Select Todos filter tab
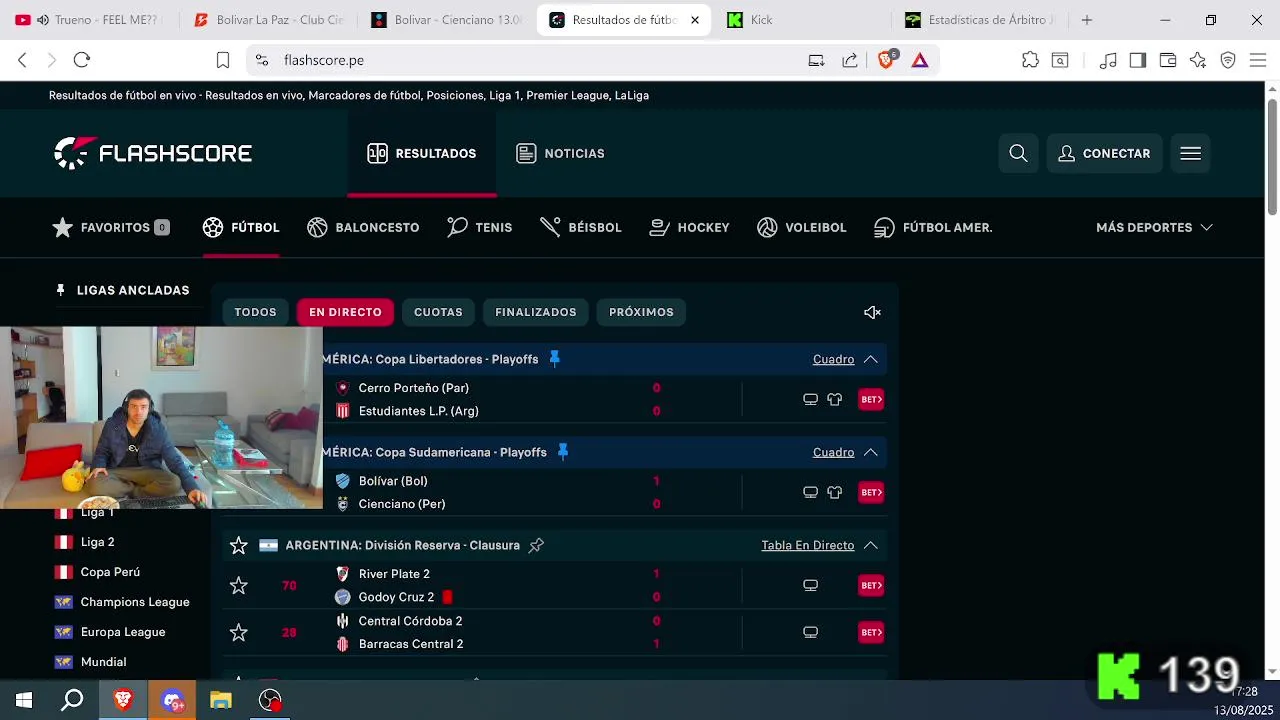The image size is (1280, 720). point(255,312)
